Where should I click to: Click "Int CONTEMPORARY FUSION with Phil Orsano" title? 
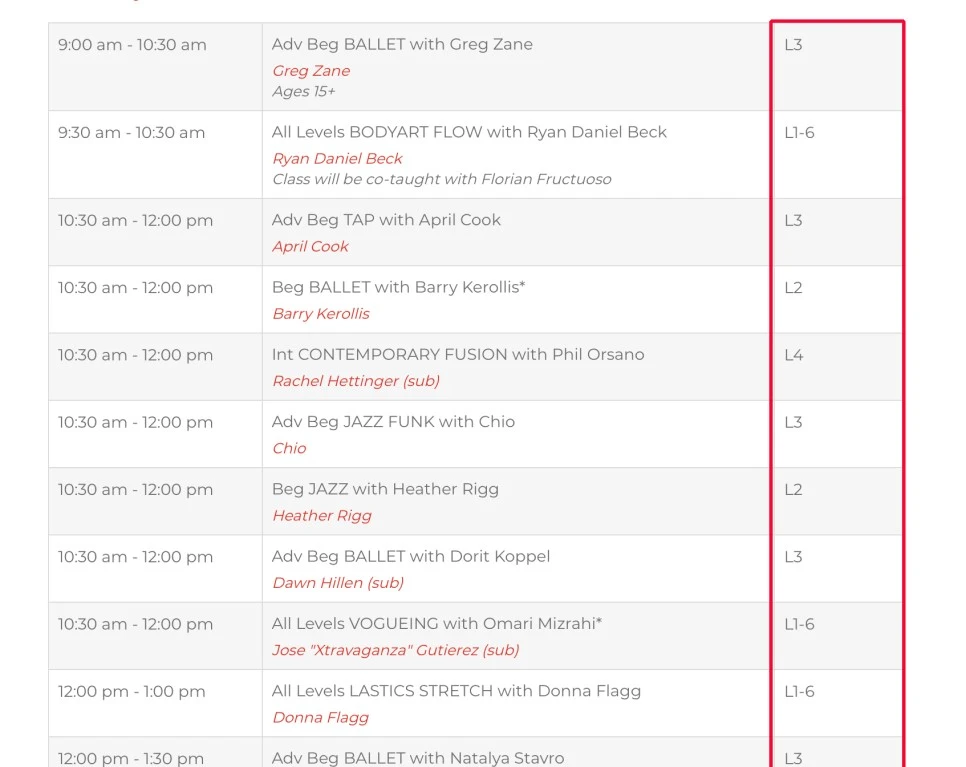[x=458, y=354]
